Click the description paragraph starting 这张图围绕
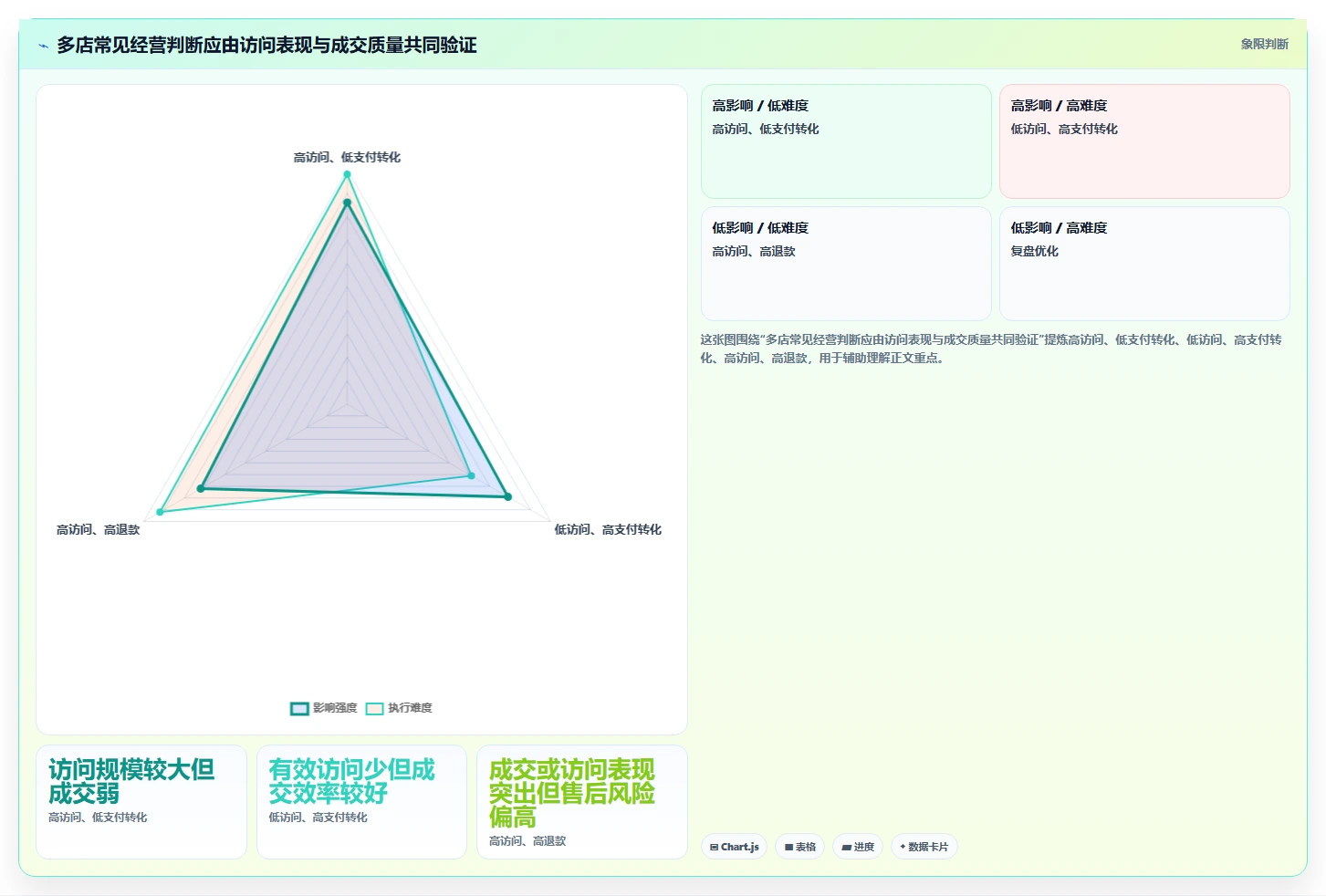This screenshot has height=896, width=1326. click(x=991, y=349)
